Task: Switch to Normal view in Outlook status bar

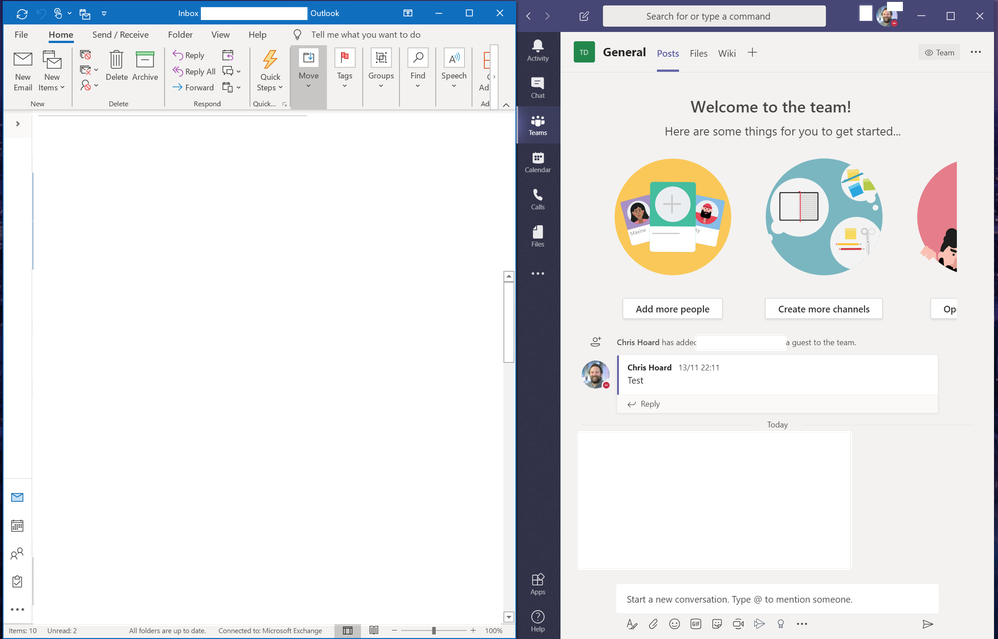Action: (x=348, y=631)
